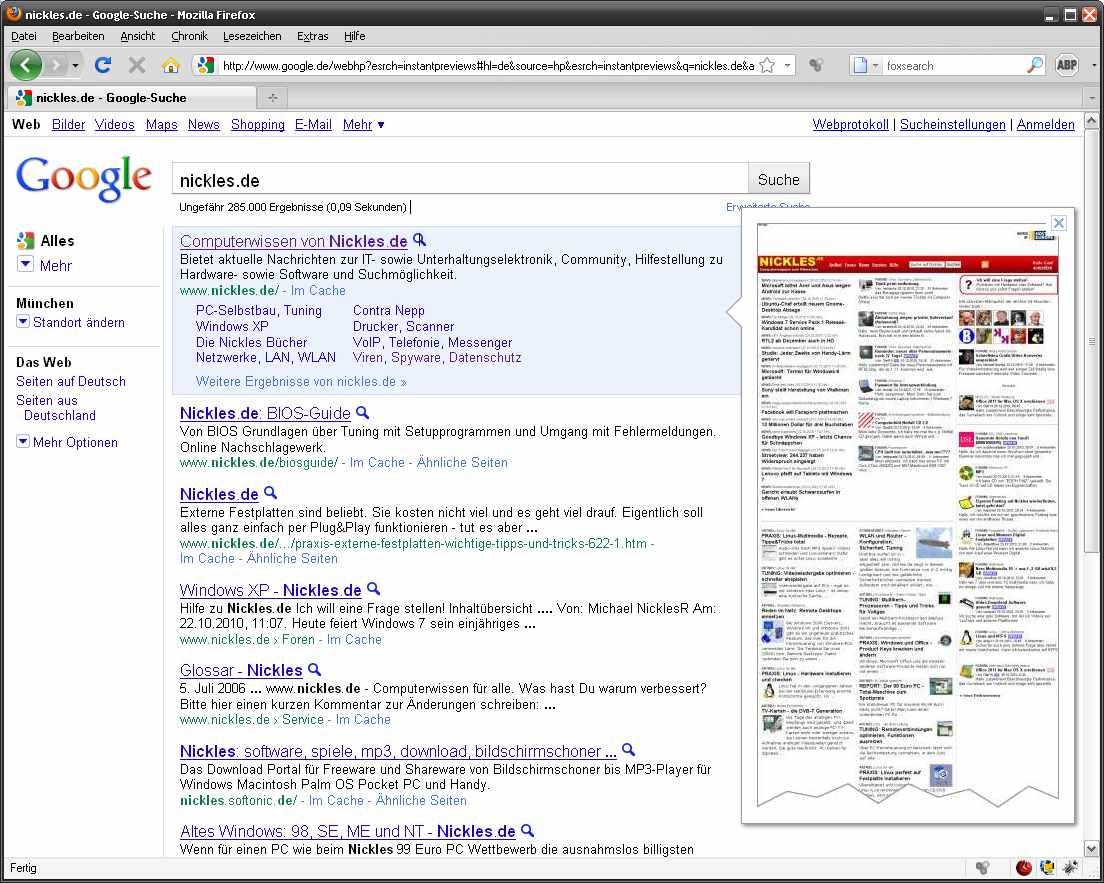The width and height of the screenshot is (1104, 883).
Task: Click the Google logo
Action: tap(83, 178)
